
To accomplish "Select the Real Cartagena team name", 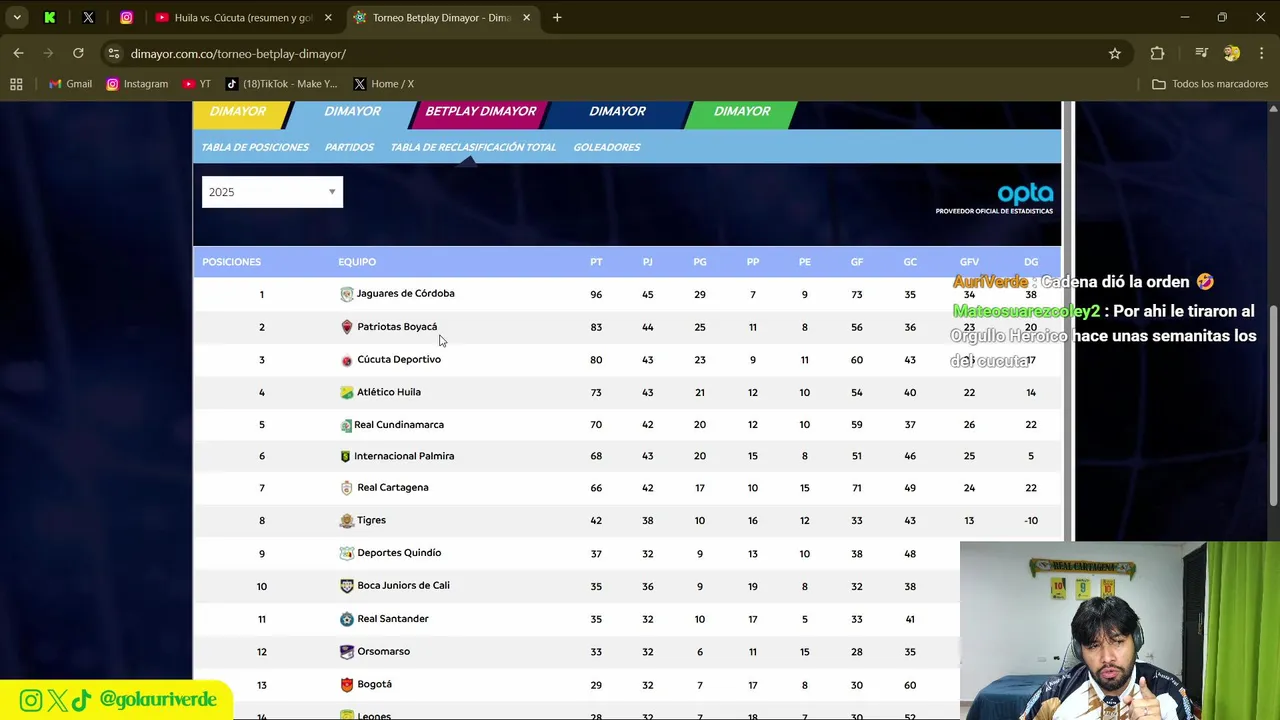I will 393,488.
